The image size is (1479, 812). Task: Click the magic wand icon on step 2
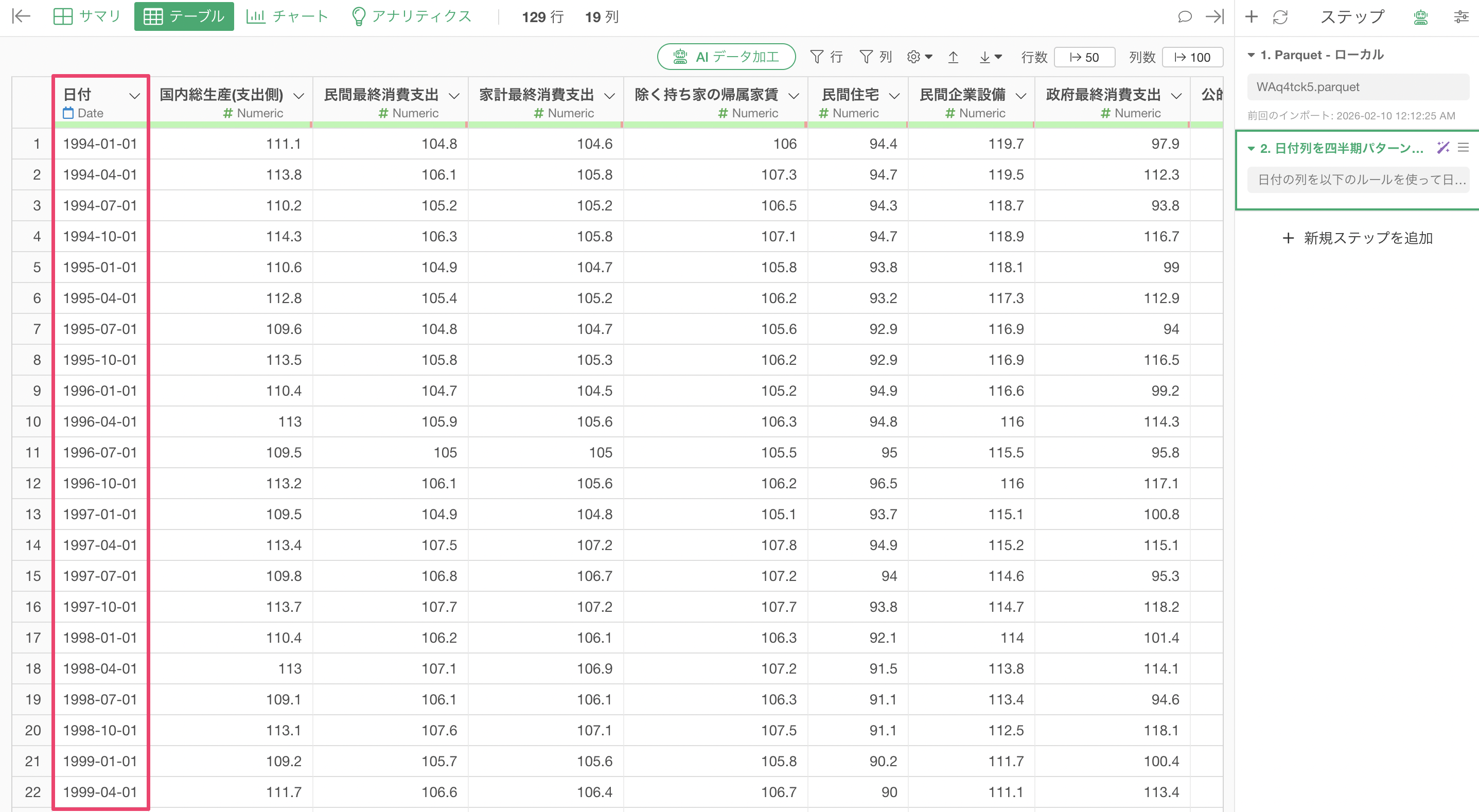[x=1442, y=148]
